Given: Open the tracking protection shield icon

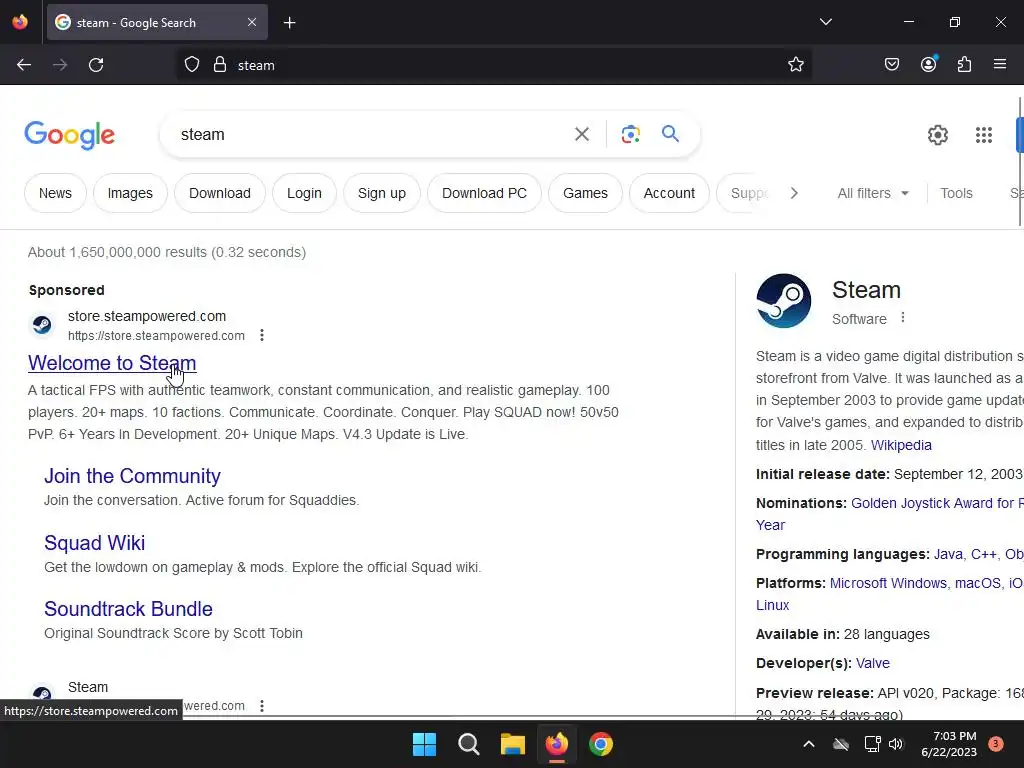Looking at the screenshot, I should (x=191, y=65).
